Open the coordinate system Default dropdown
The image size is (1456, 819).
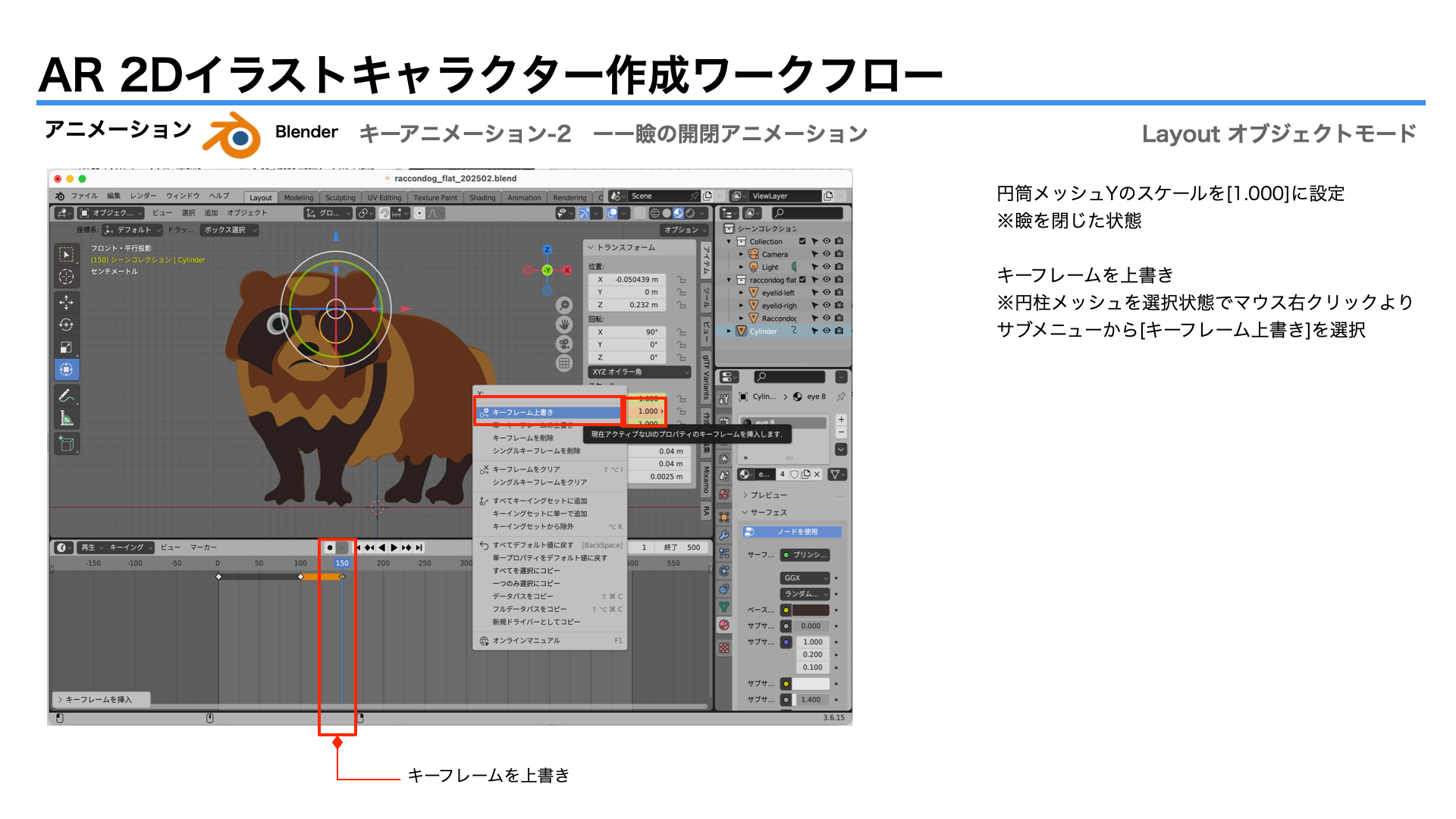[133, 230]
